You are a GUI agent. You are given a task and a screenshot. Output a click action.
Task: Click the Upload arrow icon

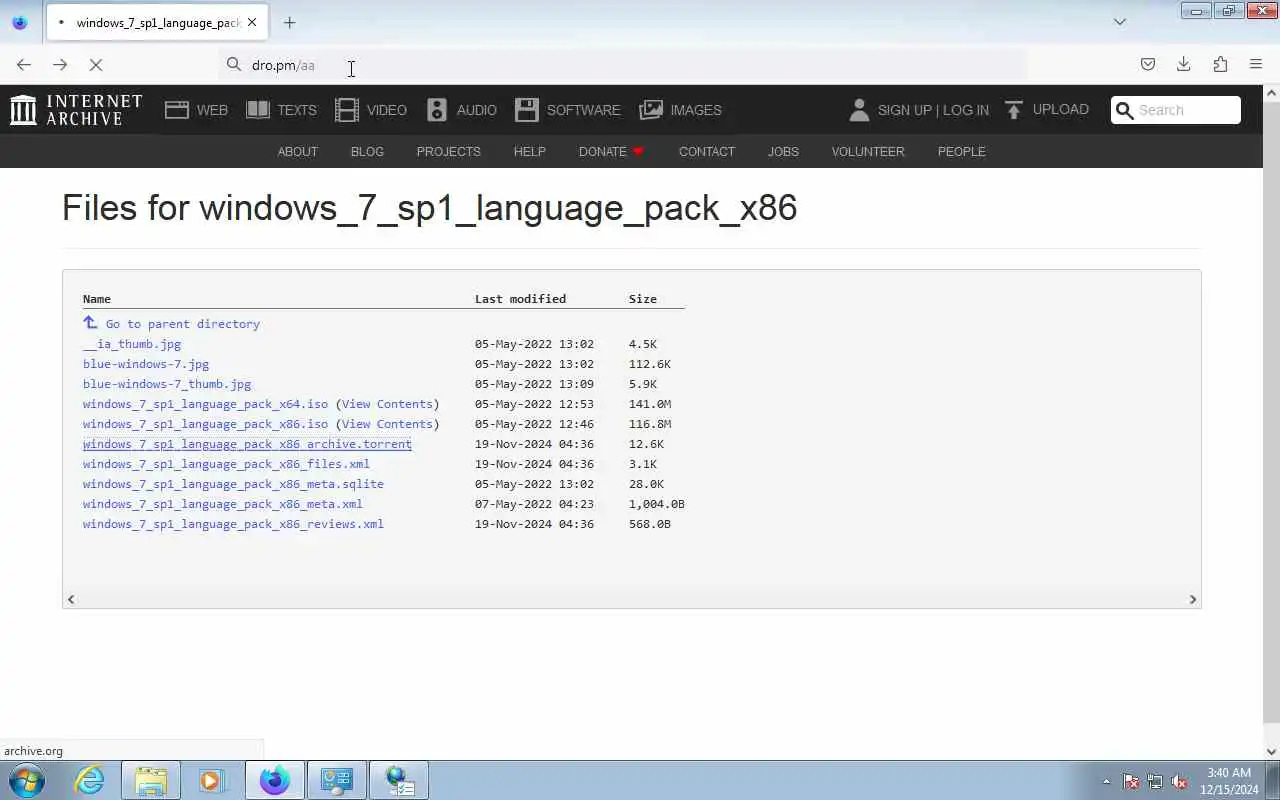click(1014, 110)
